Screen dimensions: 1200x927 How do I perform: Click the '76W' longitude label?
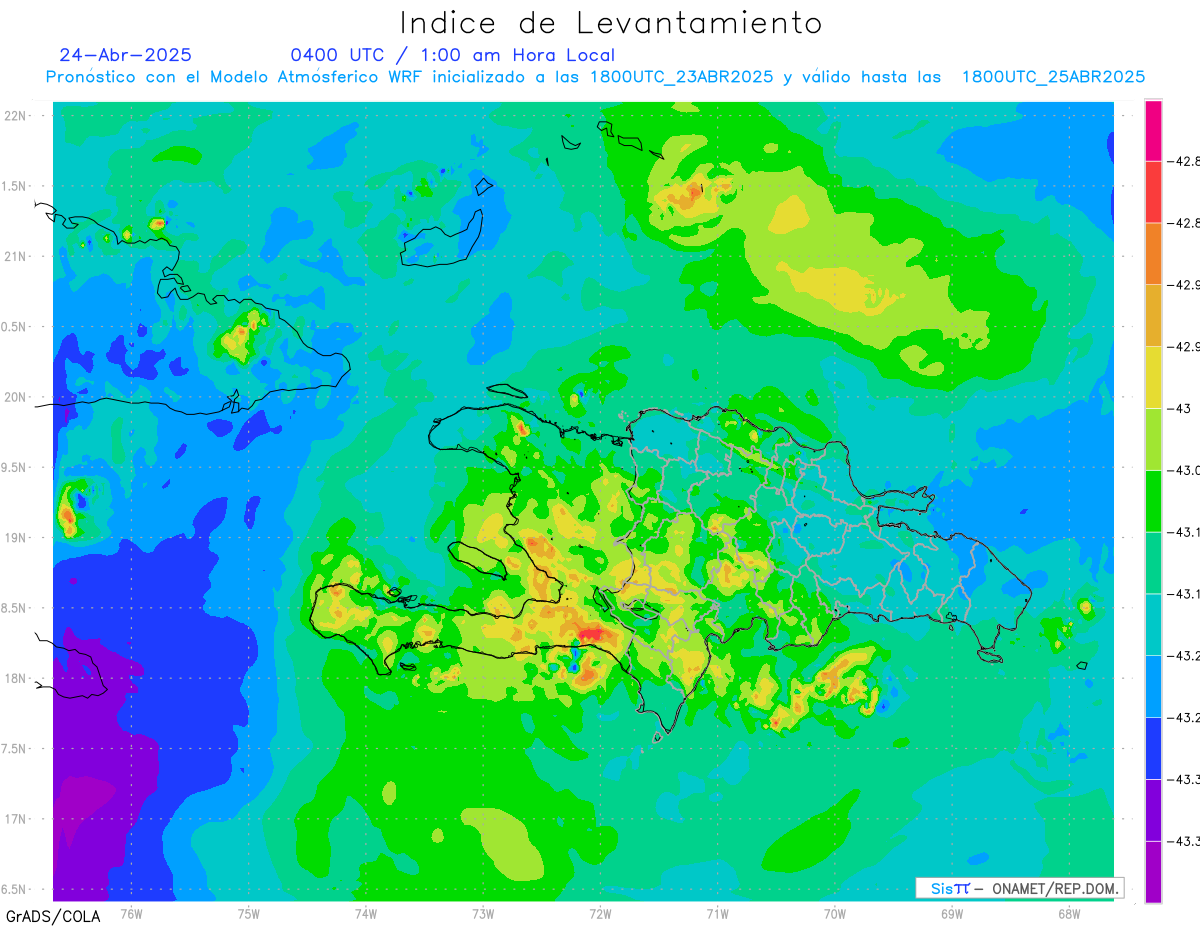point(131,914)
